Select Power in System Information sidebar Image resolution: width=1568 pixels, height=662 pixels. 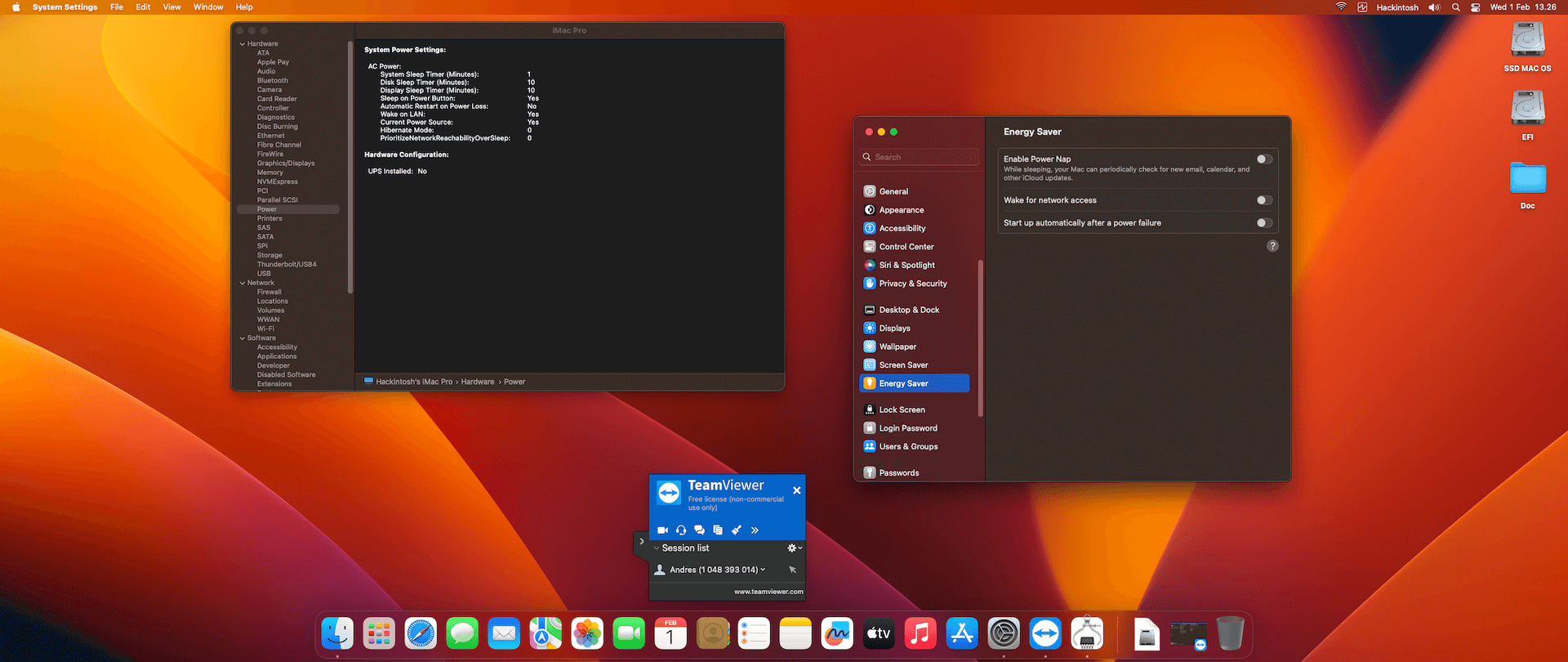(287, 210)
